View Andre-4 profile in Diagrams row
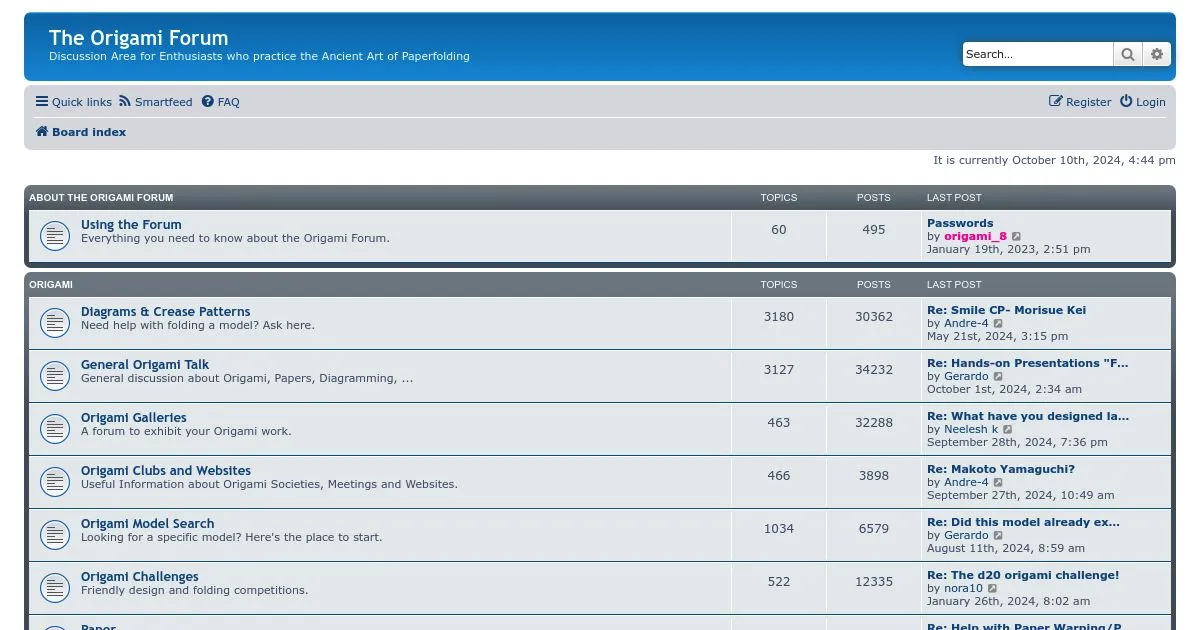Viewport: 1200px width, 630px height. [966, 324]
